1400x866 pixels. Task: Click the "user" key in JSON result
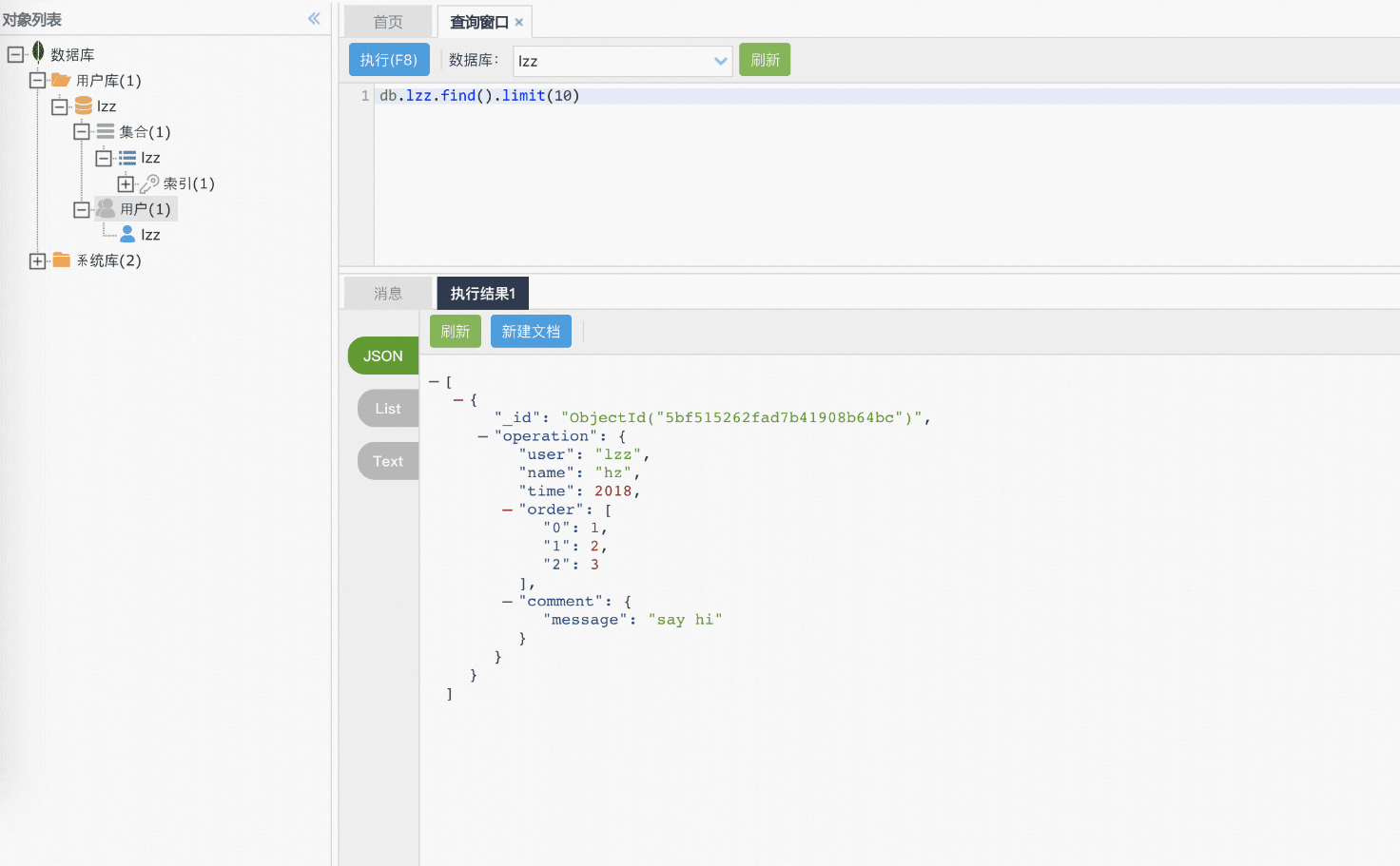tap(546, 454)
